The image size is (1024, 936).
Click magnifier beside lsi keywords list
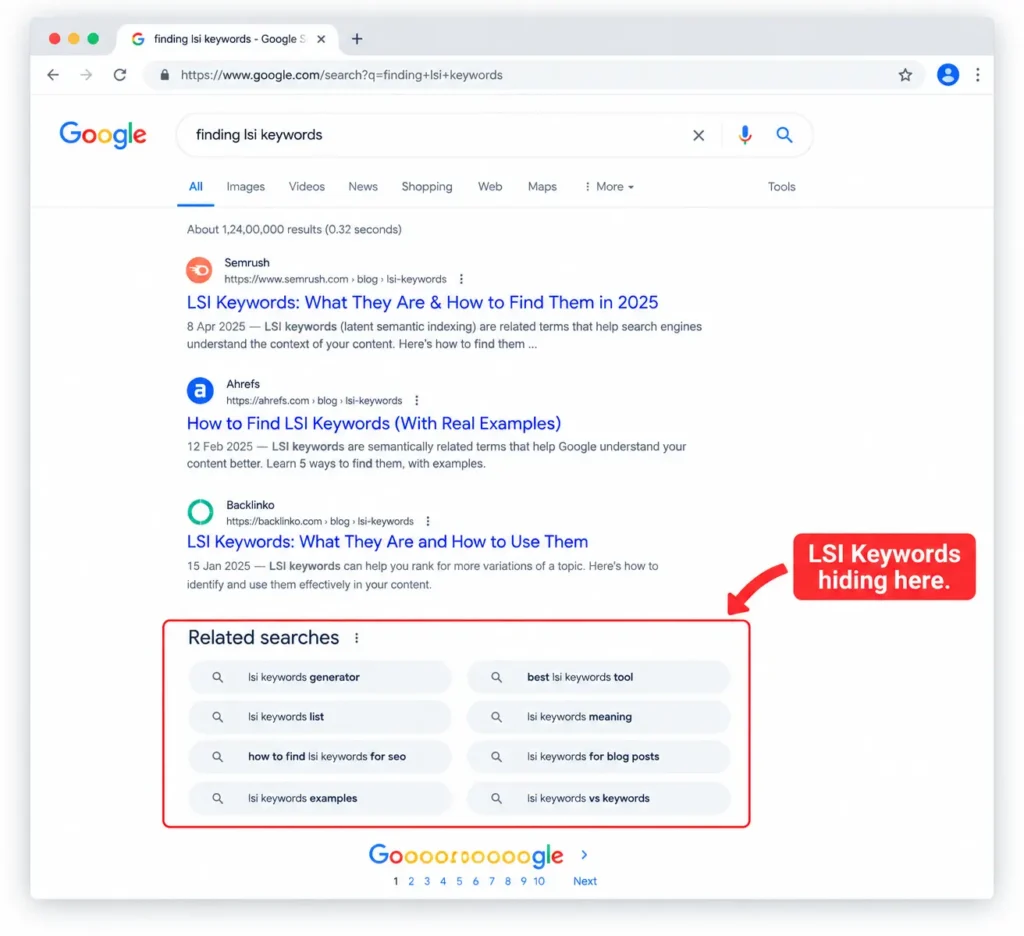coord(217,717)
